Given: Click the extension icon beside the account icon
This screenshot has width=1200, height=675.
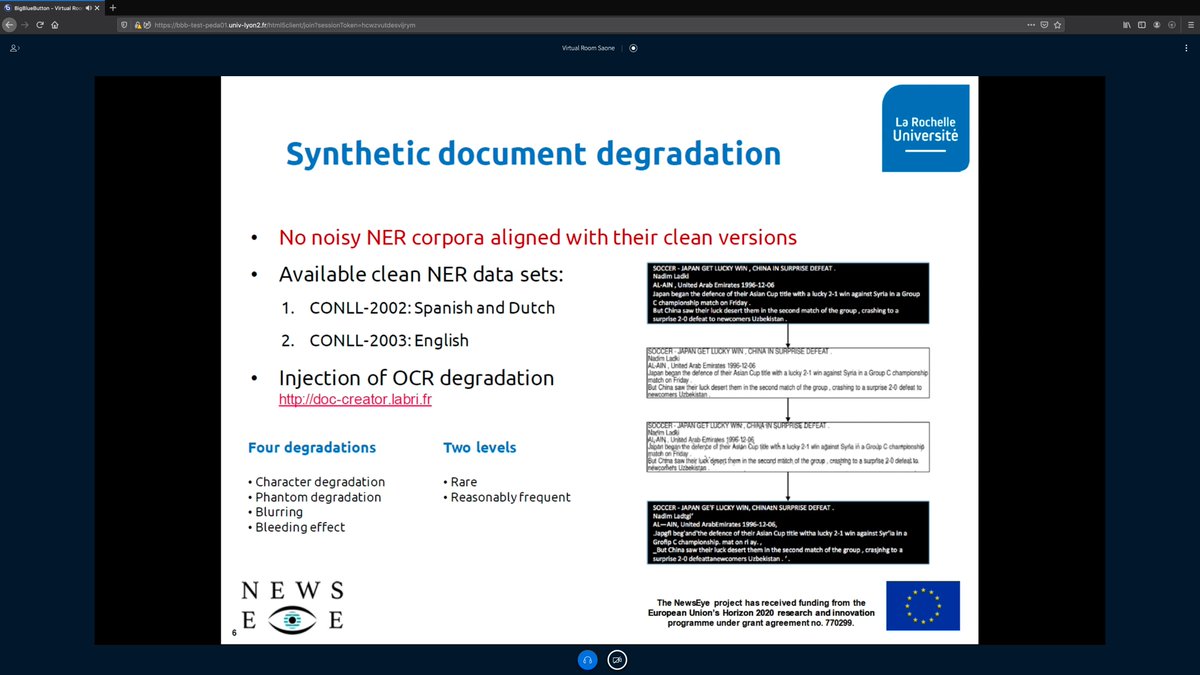Looking at the screenshot, I should point(1171,24).
